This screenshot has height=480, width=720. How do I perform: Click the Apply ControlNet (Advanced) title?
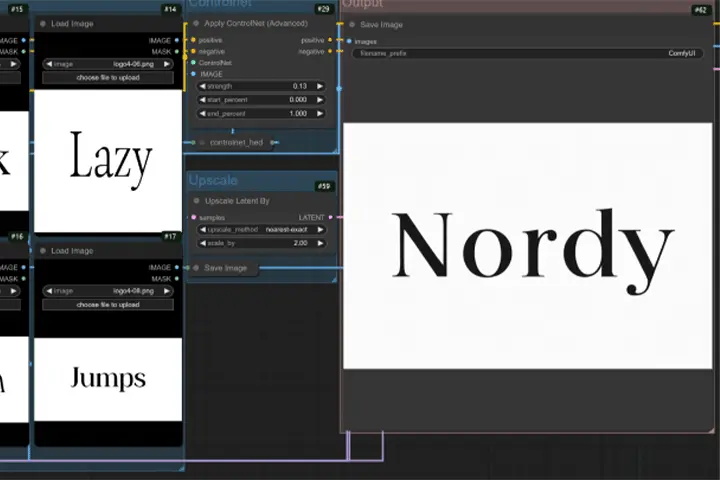(x=256, y=23)
